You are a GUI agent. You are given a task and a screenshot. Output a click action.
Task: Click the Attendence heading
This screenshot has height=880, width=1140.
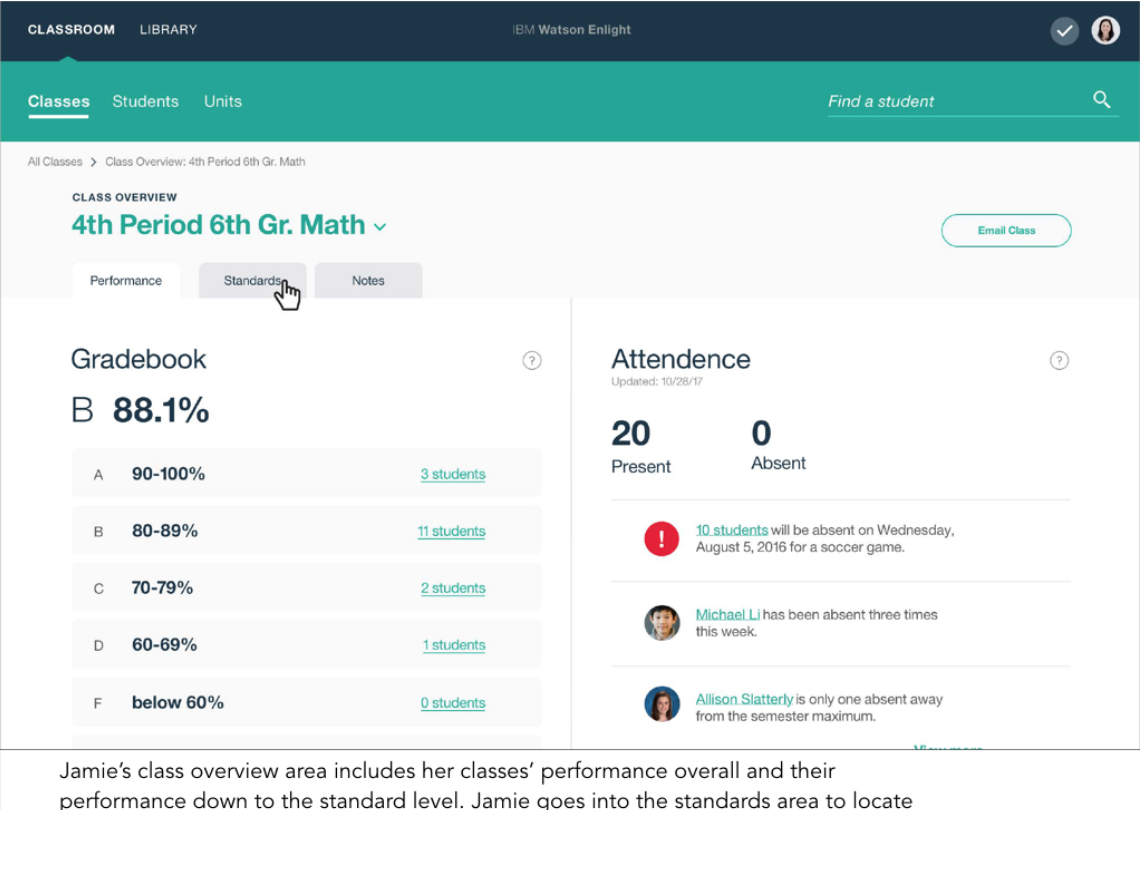[681, 359]
